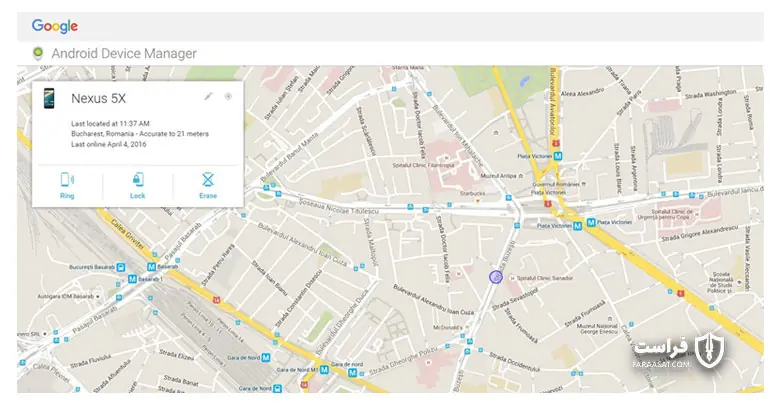Rename the device with the pencil icon
The width and height of the screenshot is (780, 405).
coord(208,96)
